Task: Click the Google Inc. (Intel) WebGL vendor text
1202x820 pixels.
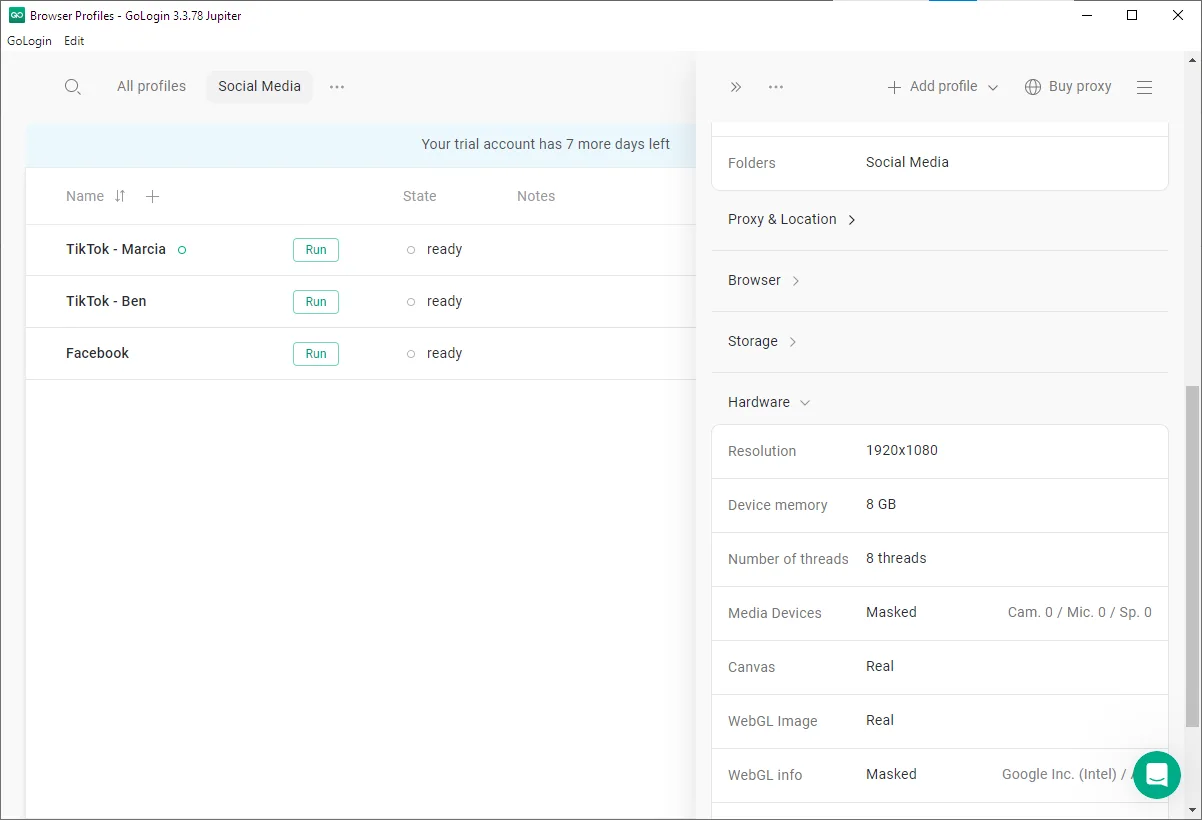Action: 1066,775
